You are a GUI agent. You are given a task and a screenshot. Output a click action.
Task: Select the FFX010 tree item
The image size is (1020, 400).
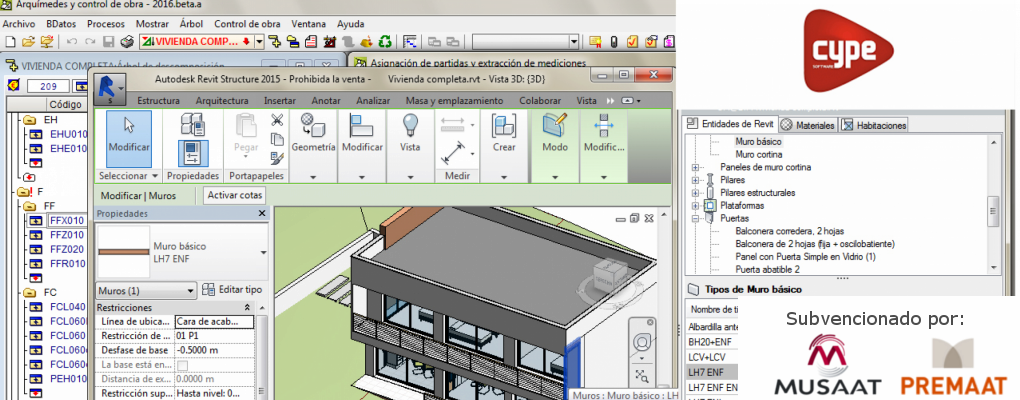tap(67, 220)
